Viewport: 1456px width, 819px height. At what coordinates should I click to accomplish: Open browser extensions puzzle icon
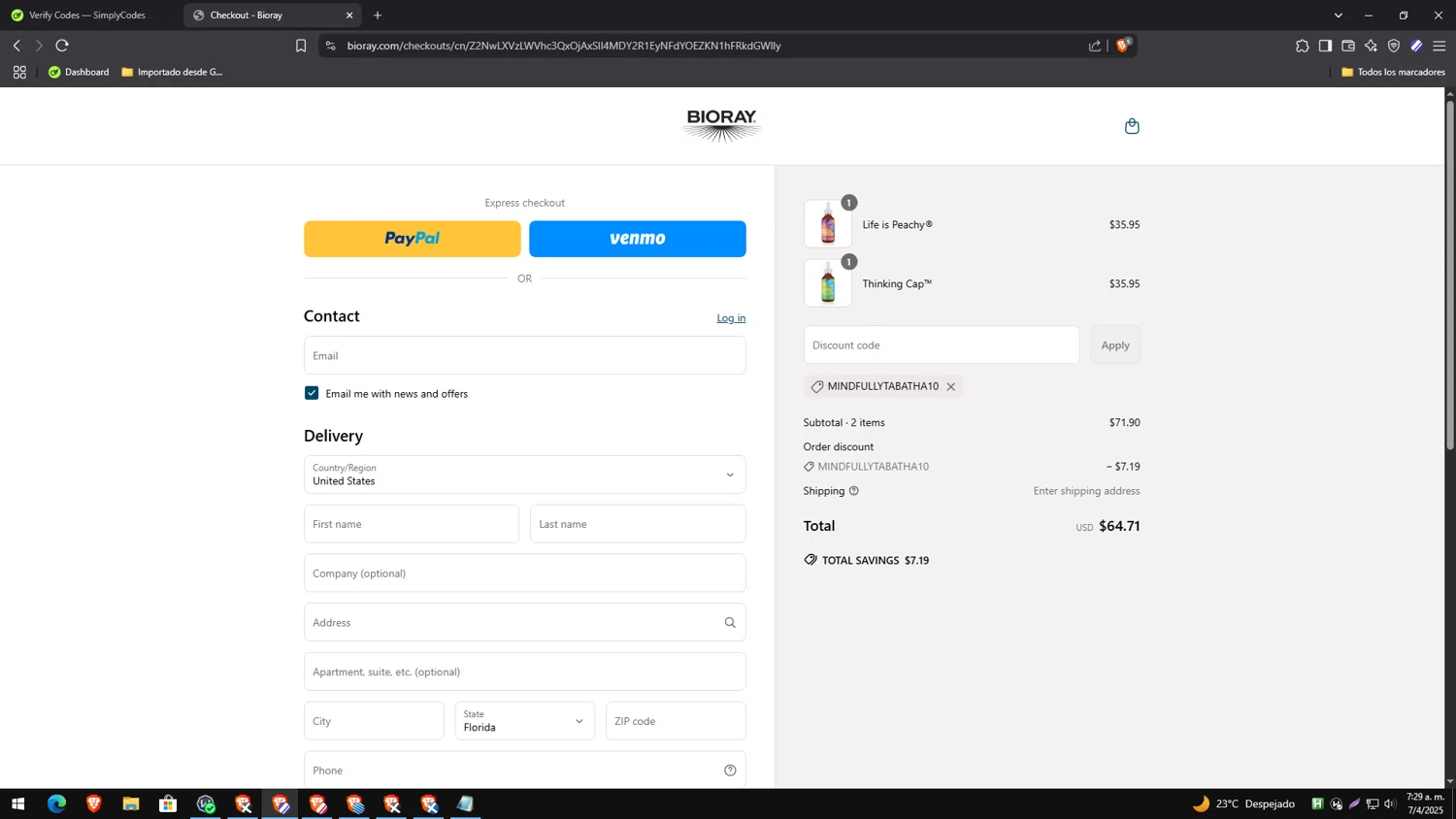1302,46
